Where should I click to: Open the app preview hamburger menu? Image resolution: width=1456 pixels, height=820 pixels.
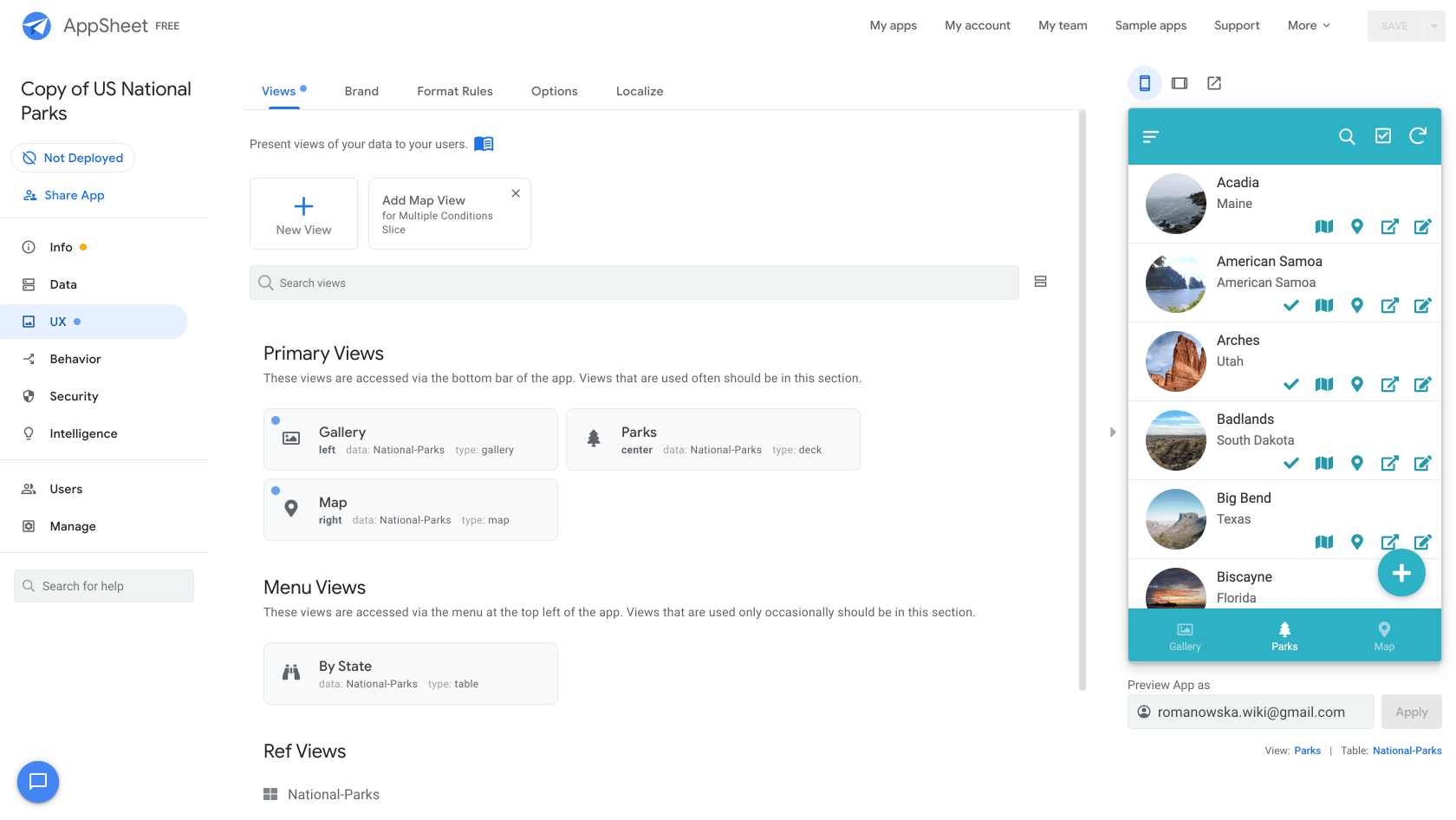pyautogui.click(x=1151, y=137)
